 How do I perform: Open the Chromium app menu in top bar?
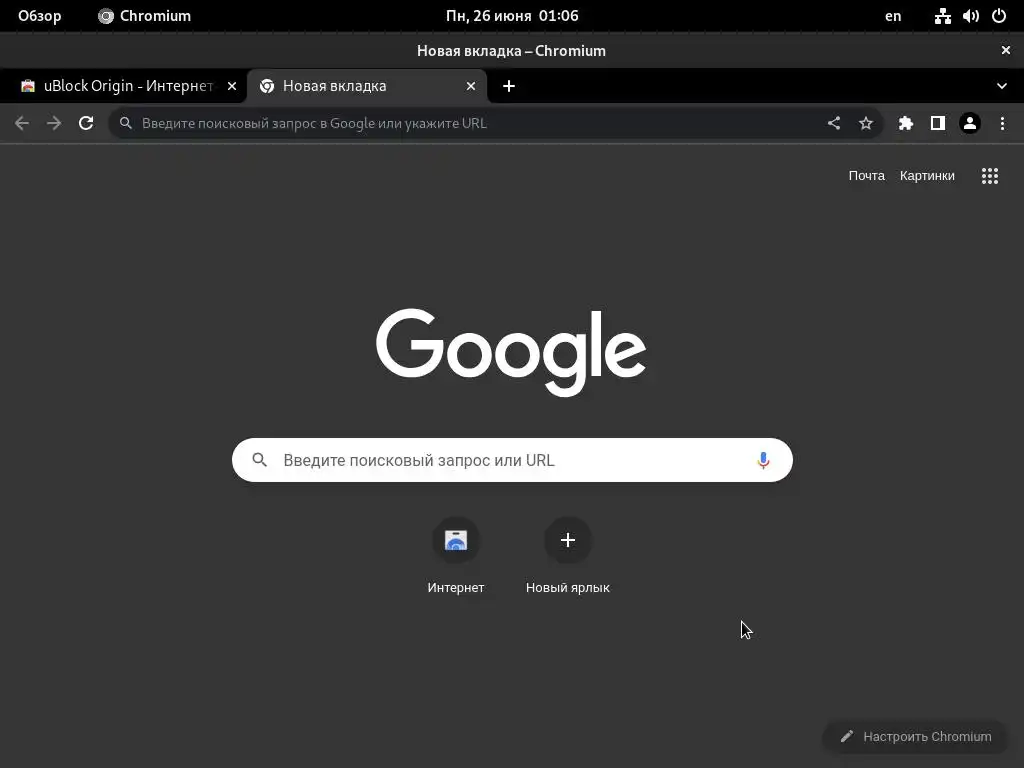(144, 16)
